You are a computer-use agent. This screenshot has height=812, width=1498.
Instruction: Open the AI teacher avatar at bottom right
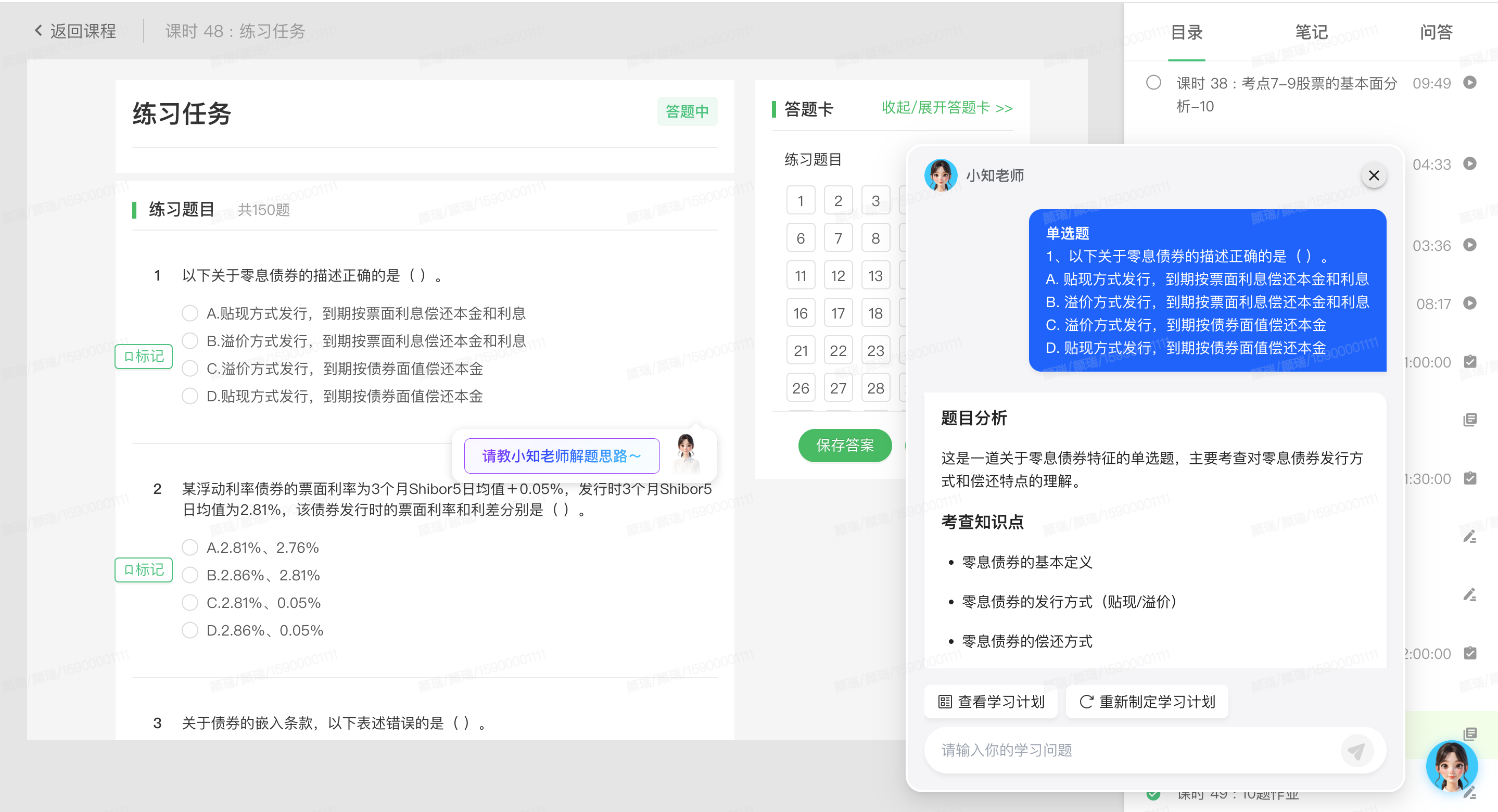(x=1452, y=766)
